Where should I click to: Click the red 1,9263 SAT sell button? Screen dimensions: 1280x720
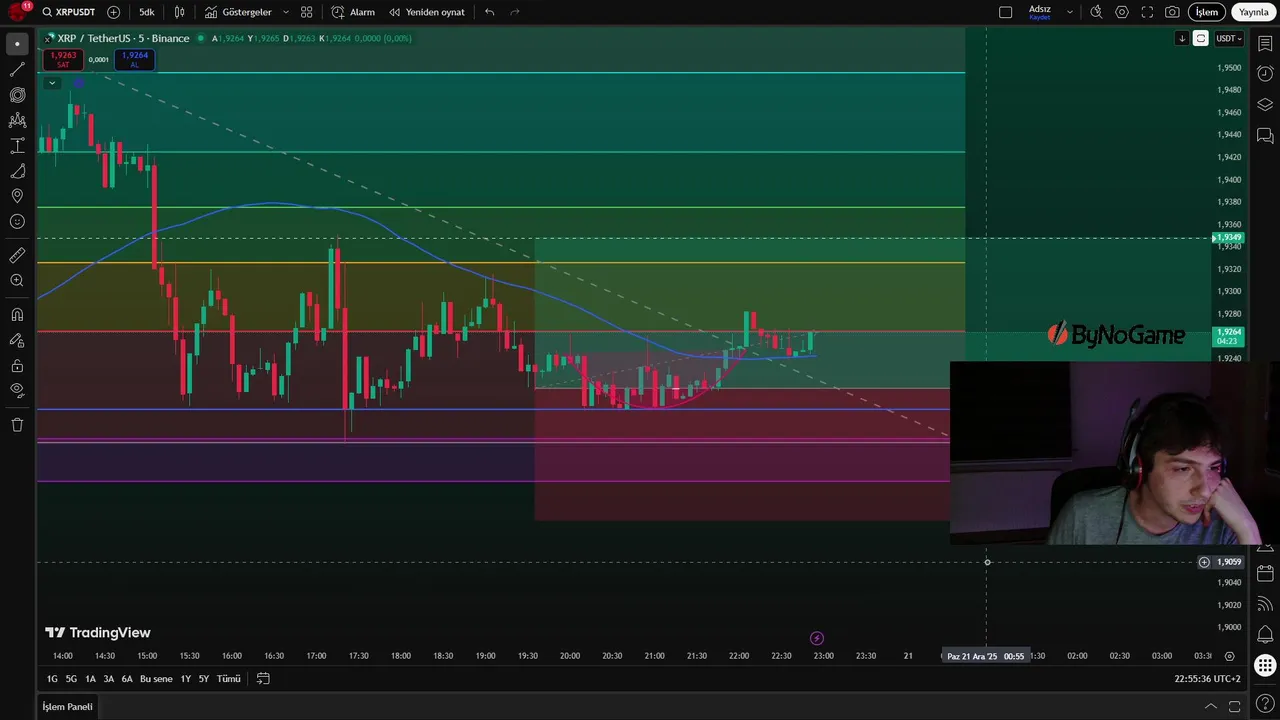pos(63,59)
